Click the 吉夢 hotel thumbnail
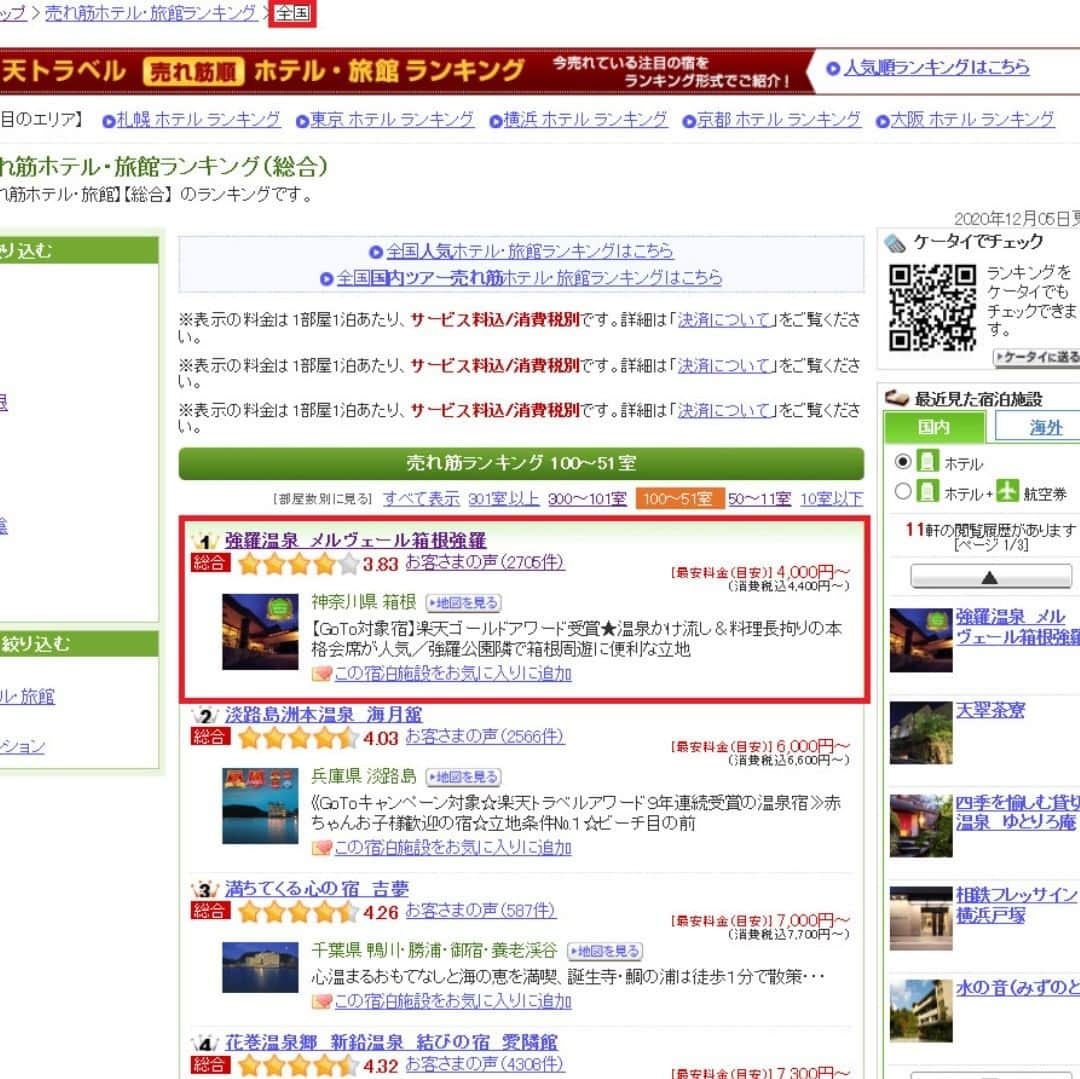The height and width of the screenshot is (1079, 1080). 260,967
